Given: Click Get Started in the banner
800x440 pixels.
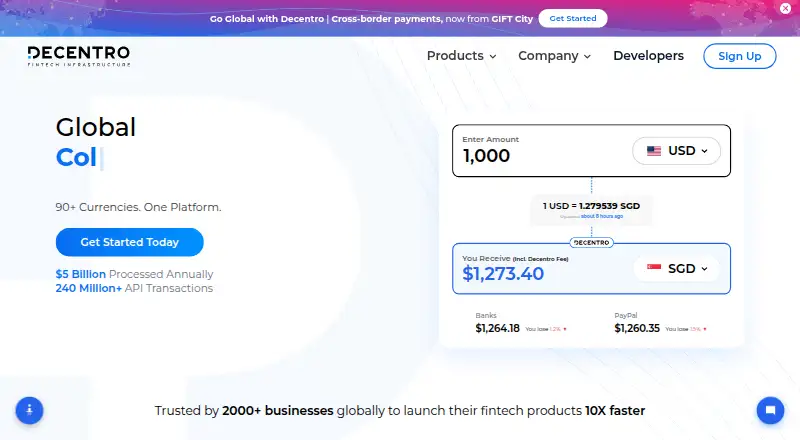Looking at the screenshot, I should click(572, 18).
